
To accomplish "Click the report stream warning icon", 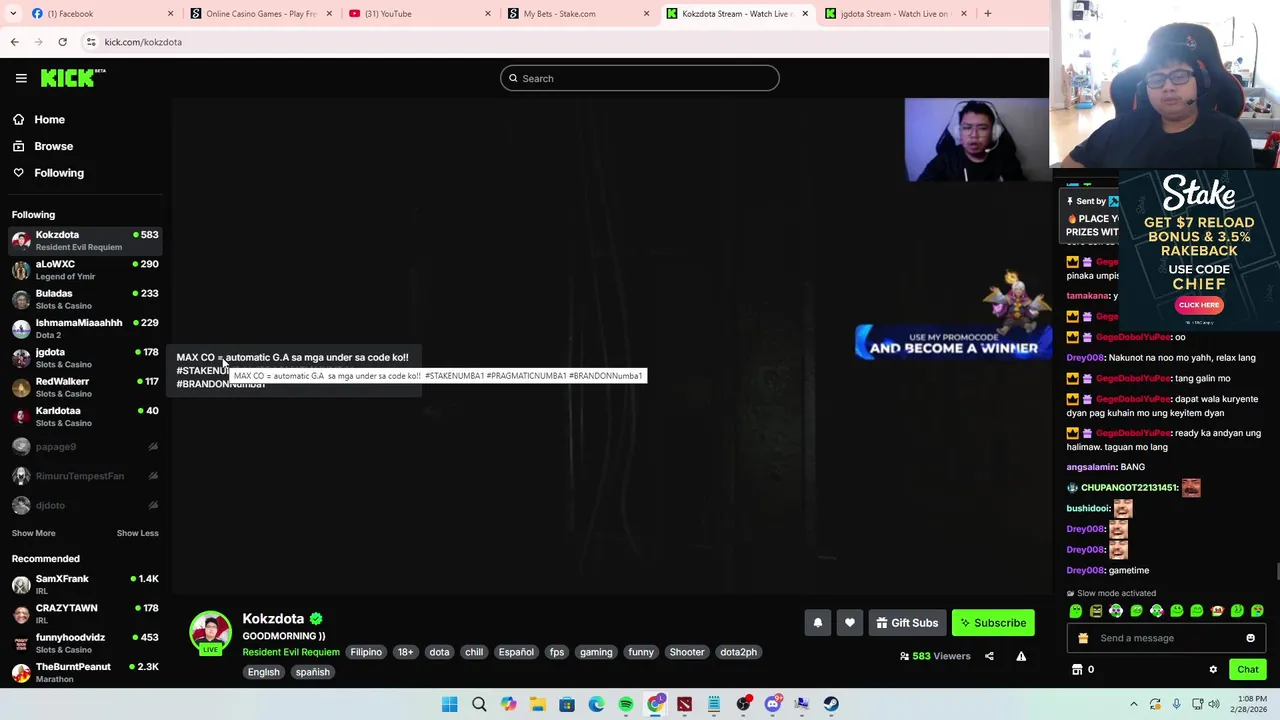I will tap(1021, 656).
